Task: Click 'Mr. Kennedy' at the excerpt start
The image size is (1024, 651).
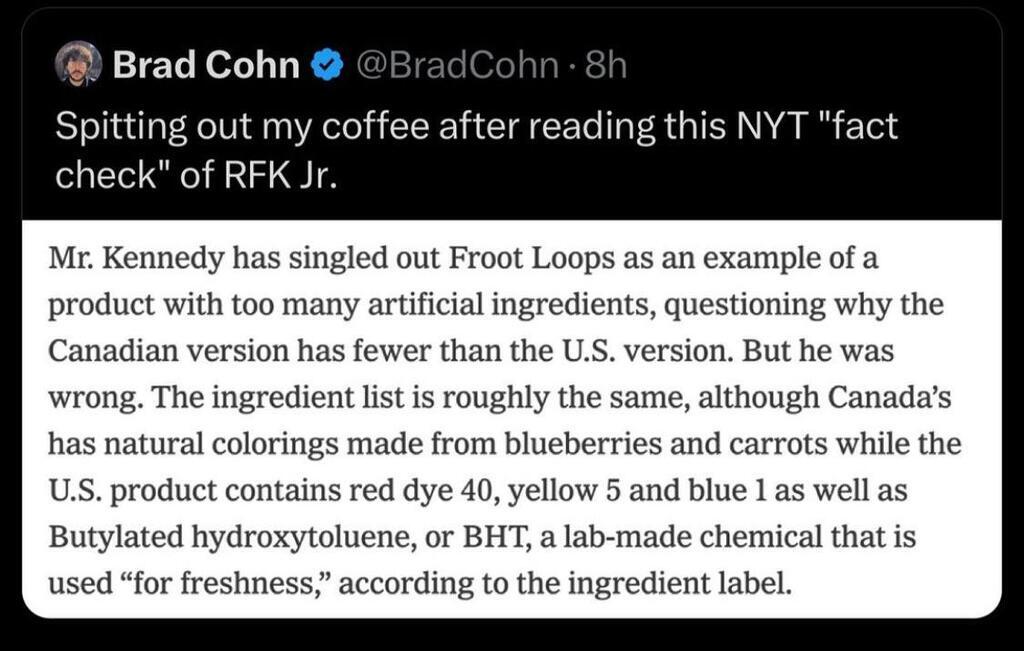Action: click(x=136, y=259)
